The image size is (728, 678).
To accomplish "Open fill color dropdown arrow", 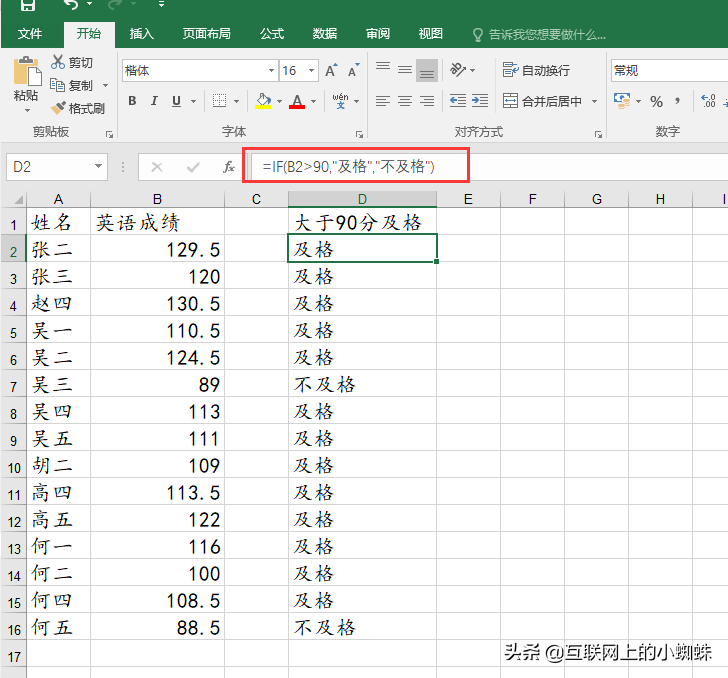I will (280, 101).
